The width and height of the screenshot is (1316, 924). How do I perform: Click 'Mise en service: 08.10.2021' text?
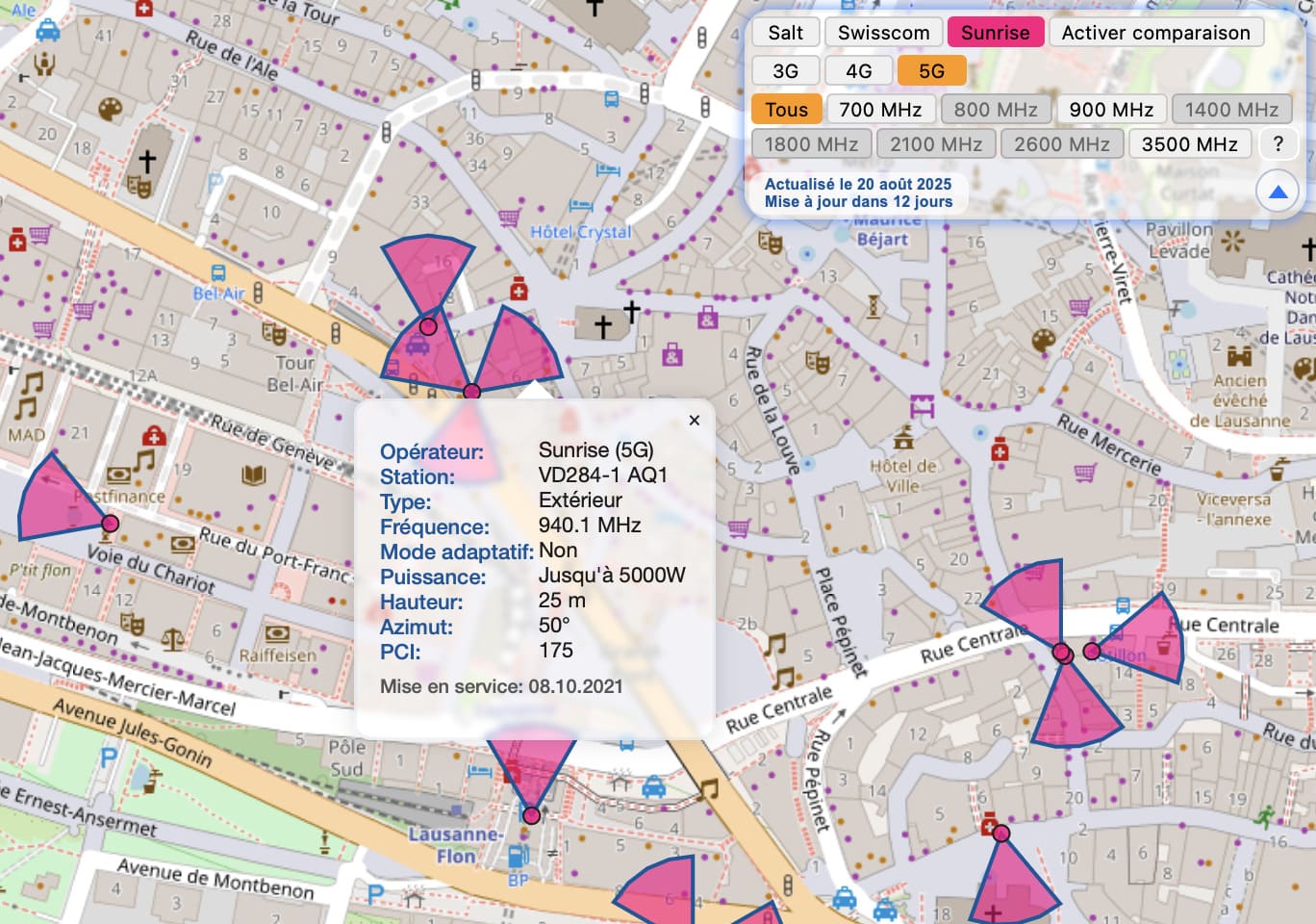[501, 686]
